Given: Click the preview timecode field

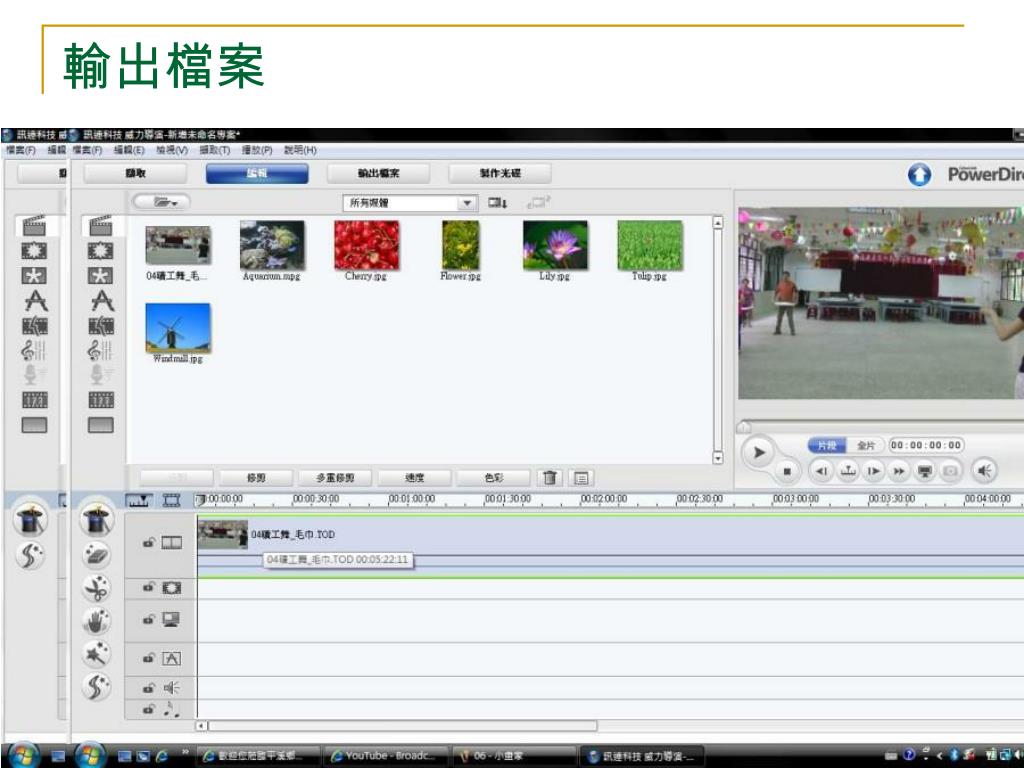Looking at the screenshot, I should tap(926, 445).
